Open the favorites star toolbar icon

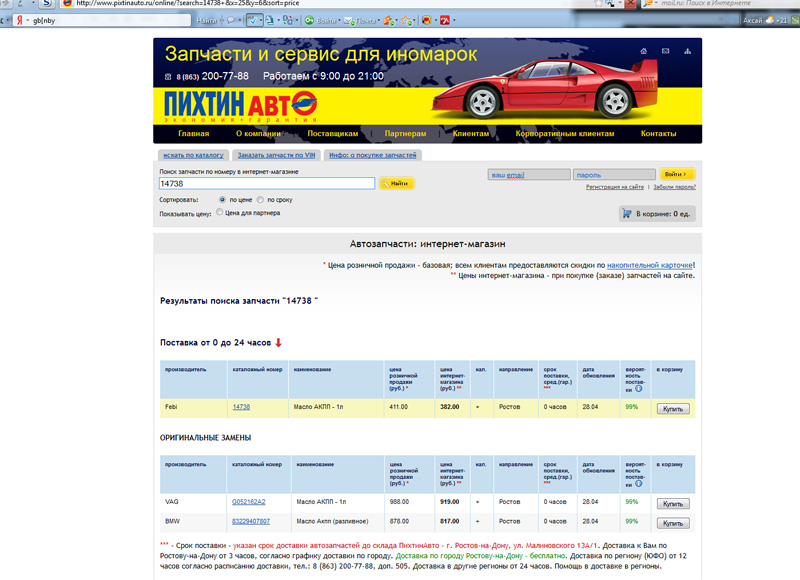pyautogui.click(x=407, y=21)
